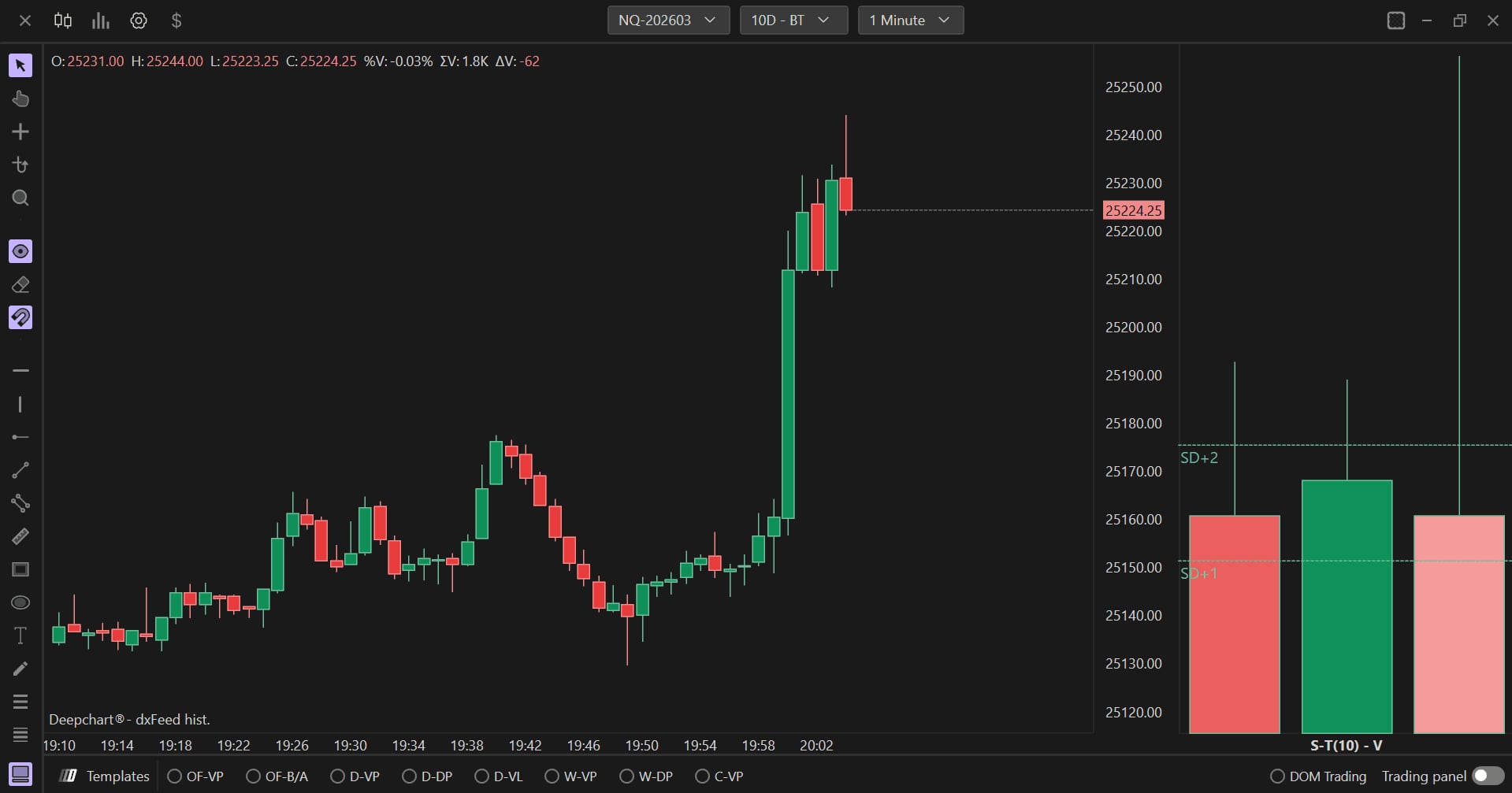Select the magnifier zoom tool

click(x=20, y=198)
